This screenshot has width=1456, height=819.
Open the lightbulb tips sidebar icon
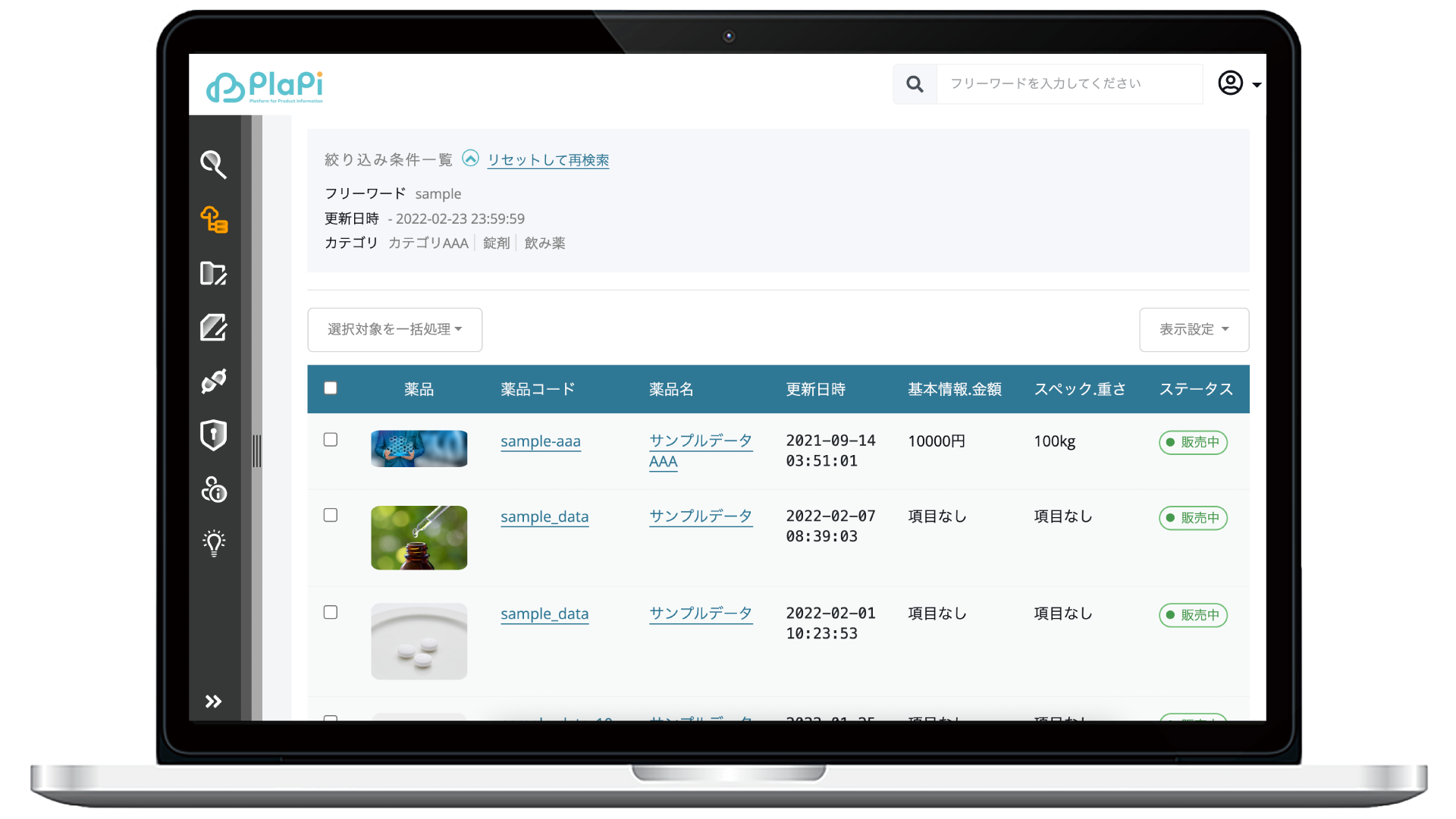click(x=214, y=543)
